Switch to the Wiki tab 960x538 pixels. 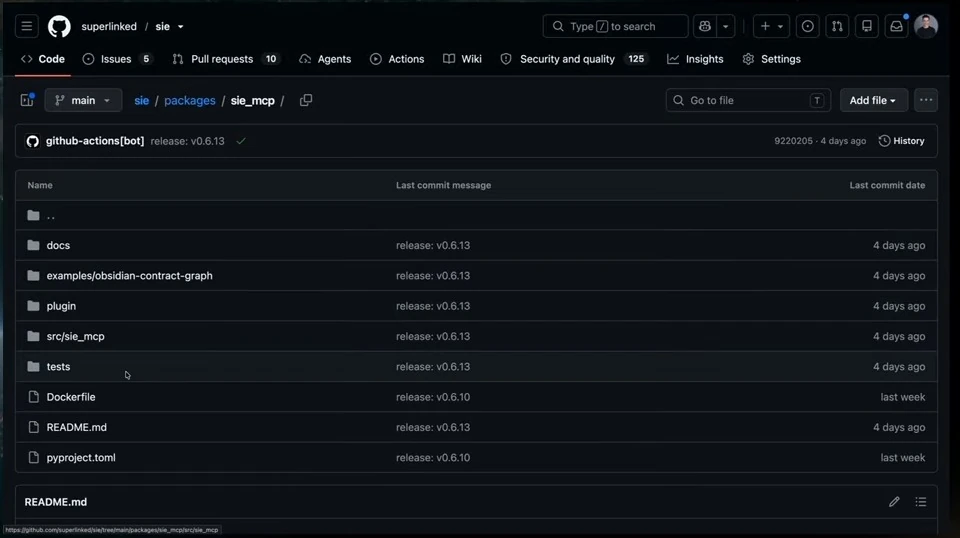(462, 59)
